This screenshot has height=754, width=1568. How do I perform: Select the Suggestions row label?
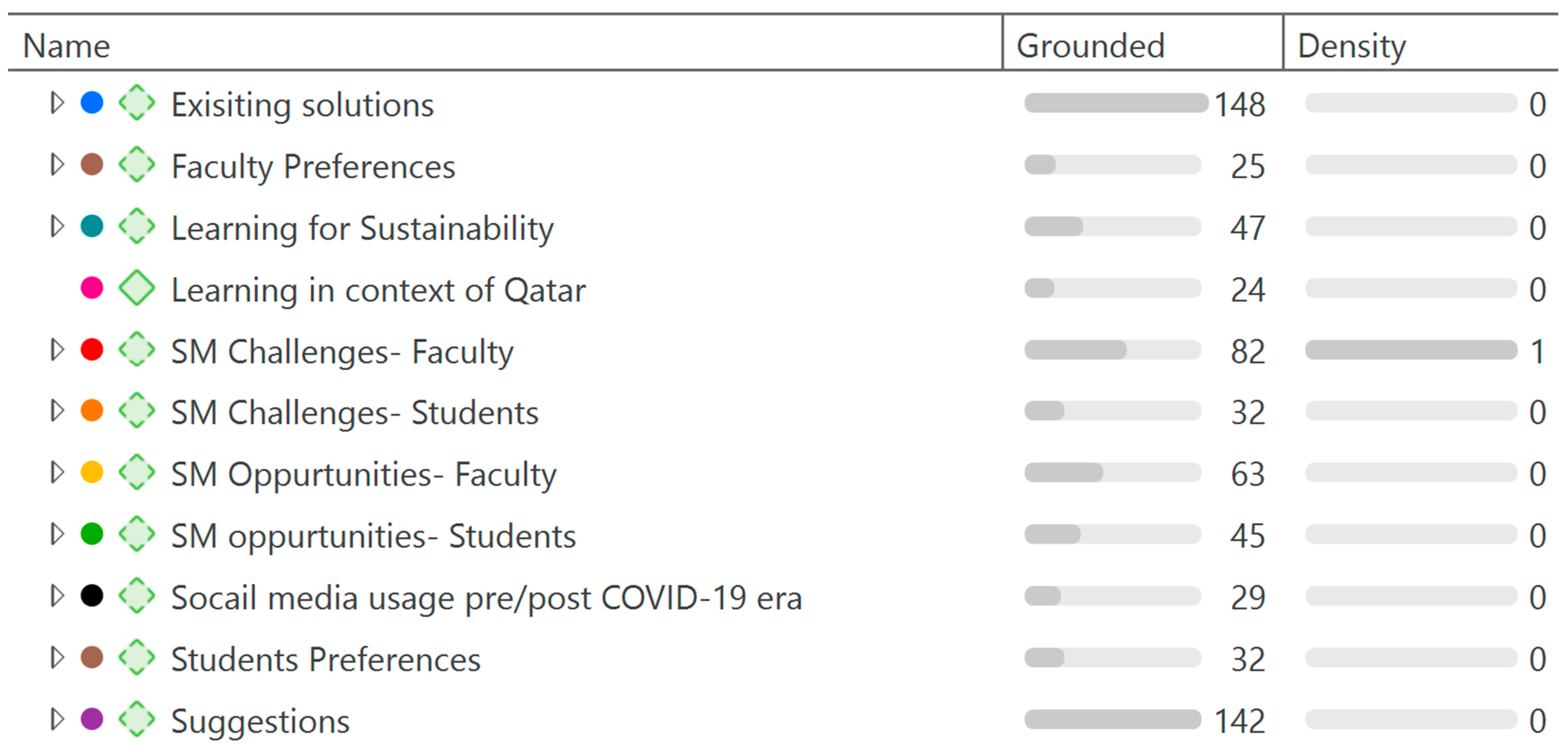point(260,721)
